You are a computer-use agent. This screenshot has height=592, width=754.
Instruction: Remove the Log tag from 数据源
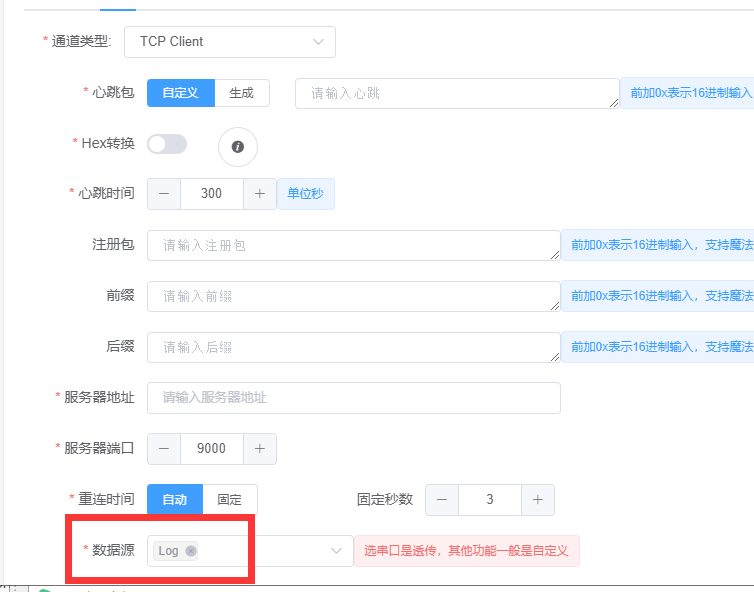pyautogui.click(x=191, y=551)
